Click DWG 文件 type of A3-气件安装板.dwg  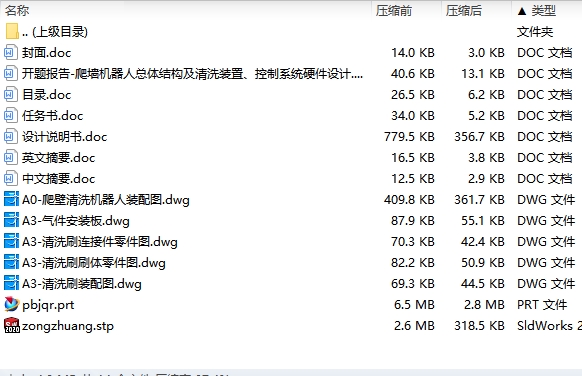[546, 220]
